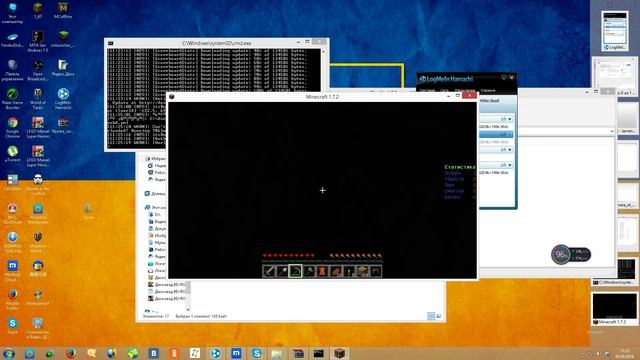The image size is (640, 360).
Task: Select Домашняя группа in Explorer tree
Action: click(x=156, y=193)
